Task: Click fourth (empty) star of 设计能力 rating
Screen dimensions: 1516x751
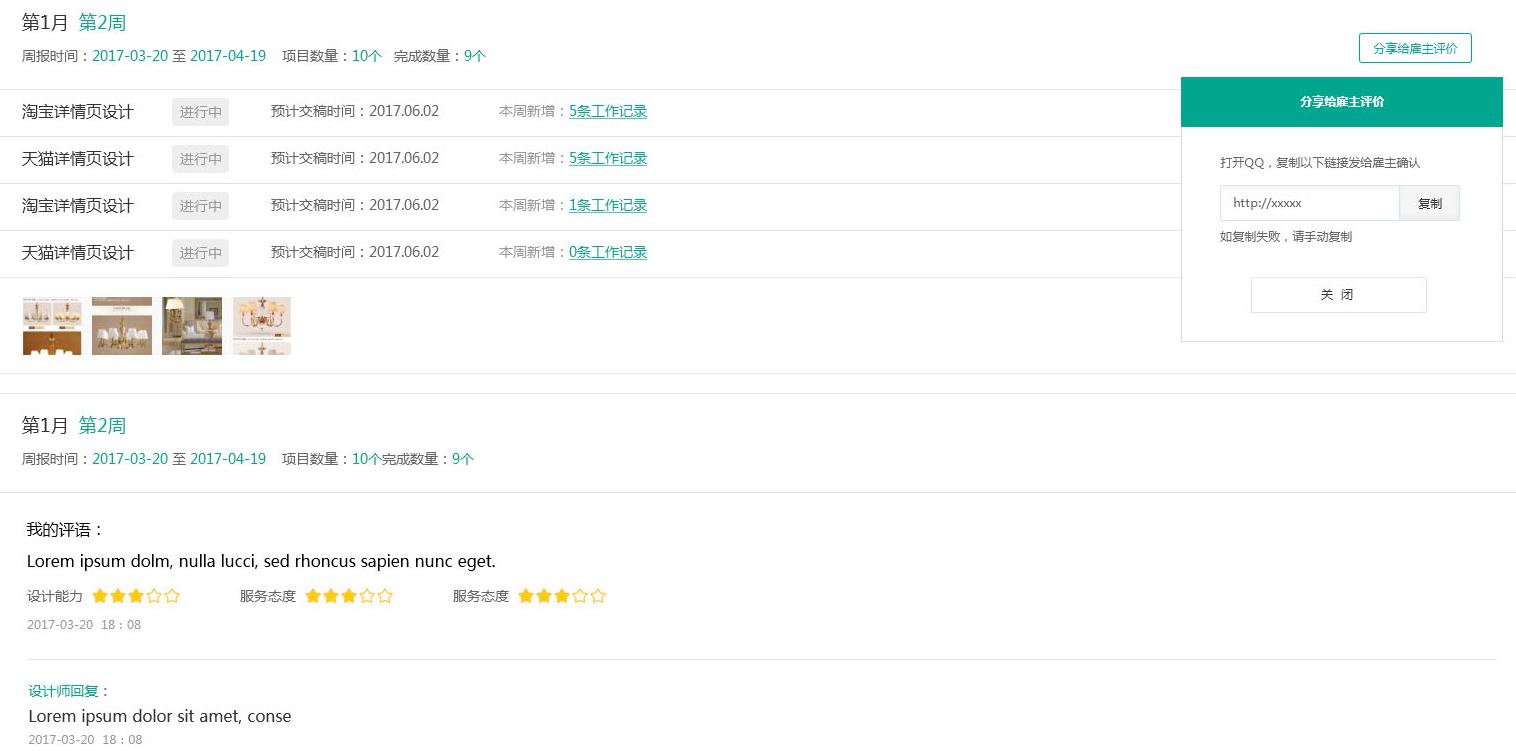Action: point(154,596)
